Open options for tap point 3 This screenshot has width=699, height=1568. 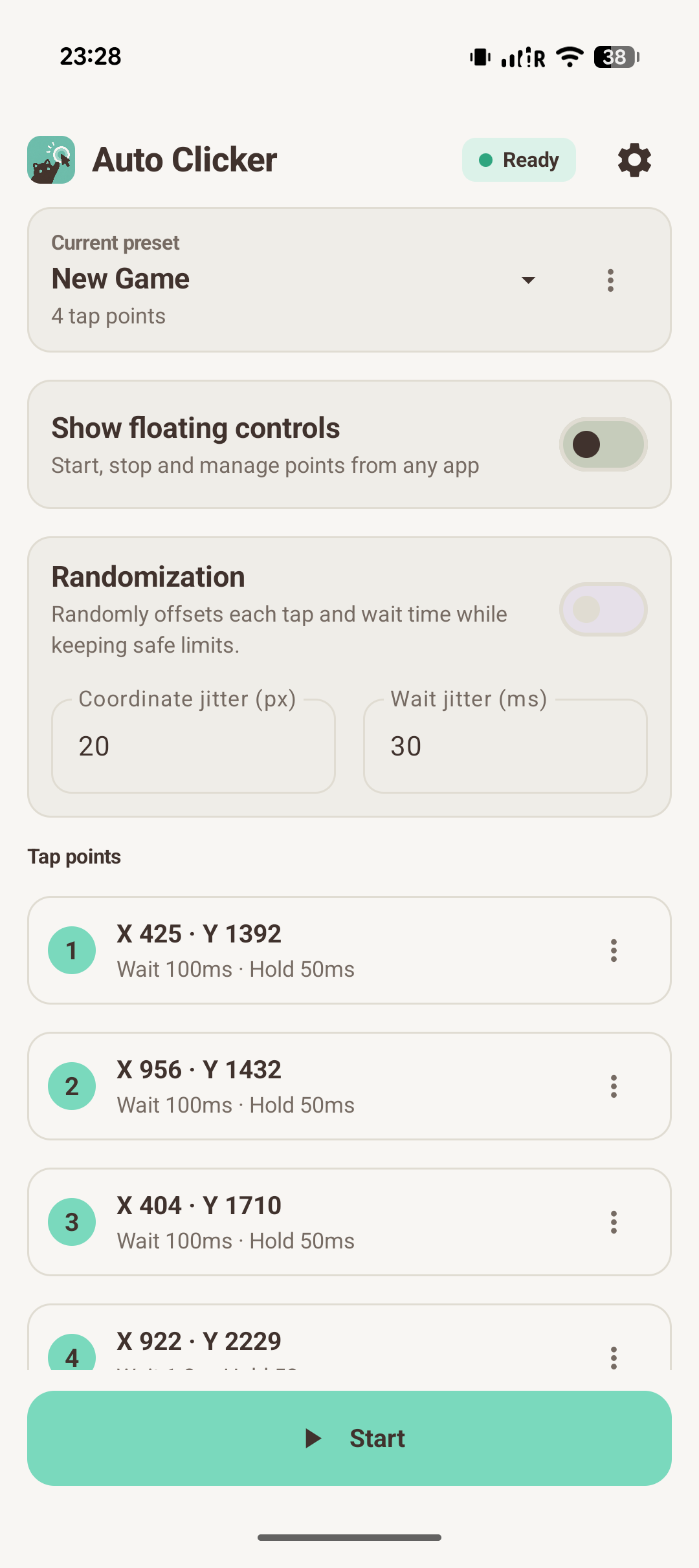tap(614, 1222)
